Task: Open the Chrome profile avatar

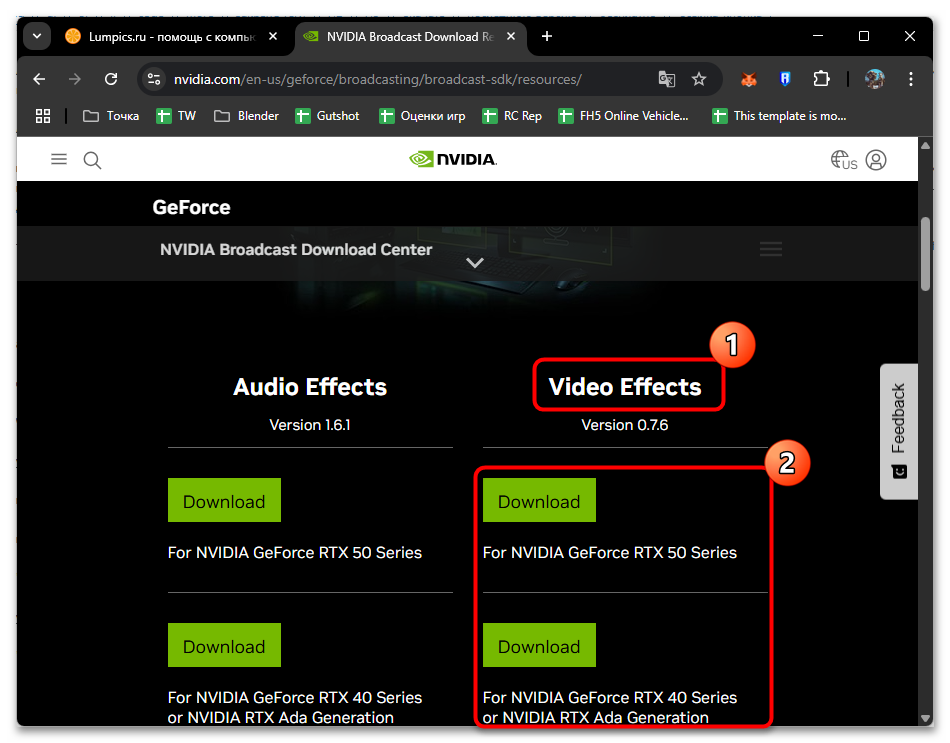Action: [x=875, y=79]
